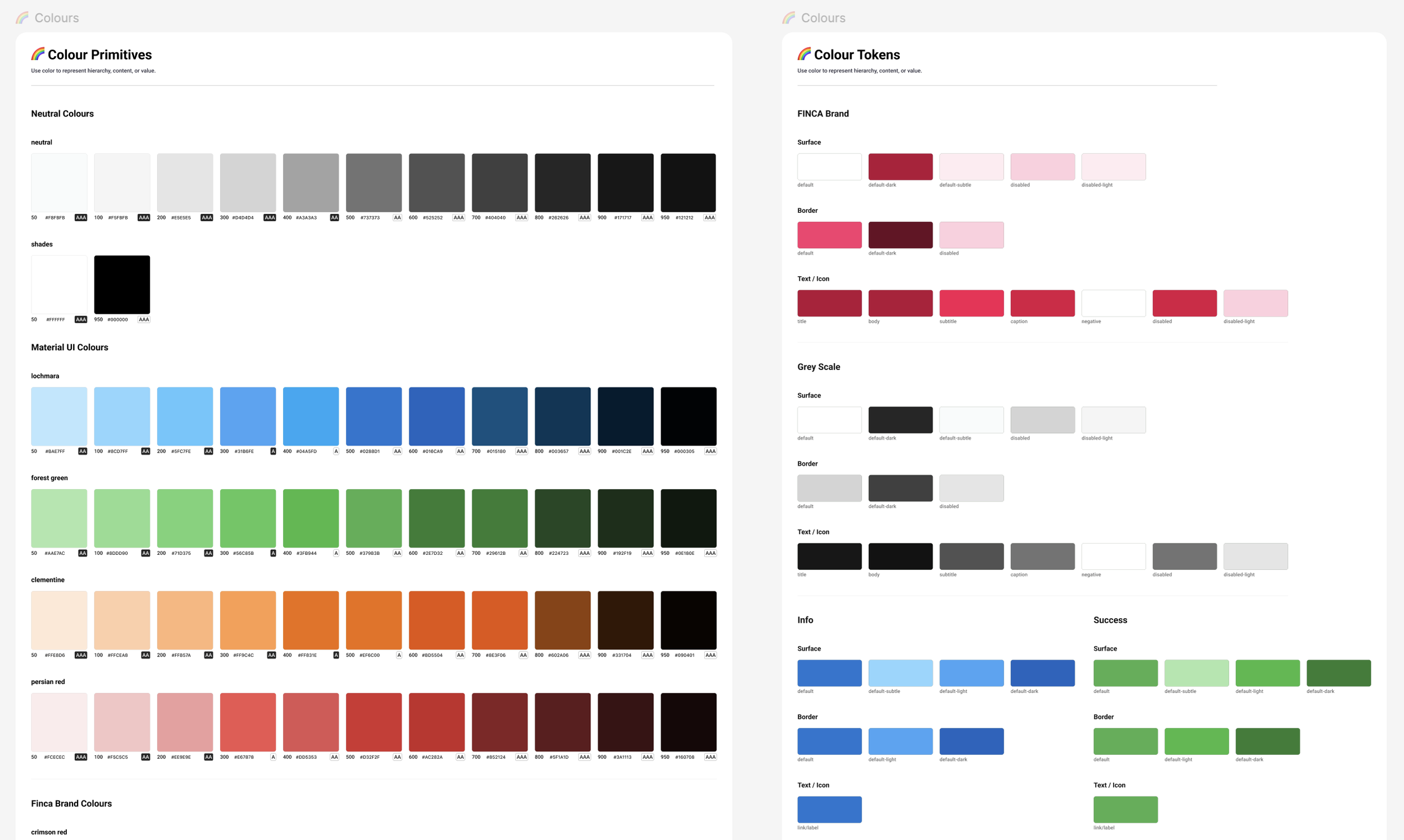The image size is (1404, 840).
Task: Pick the black shades 950 swatch
Action: tap(122, 284)
